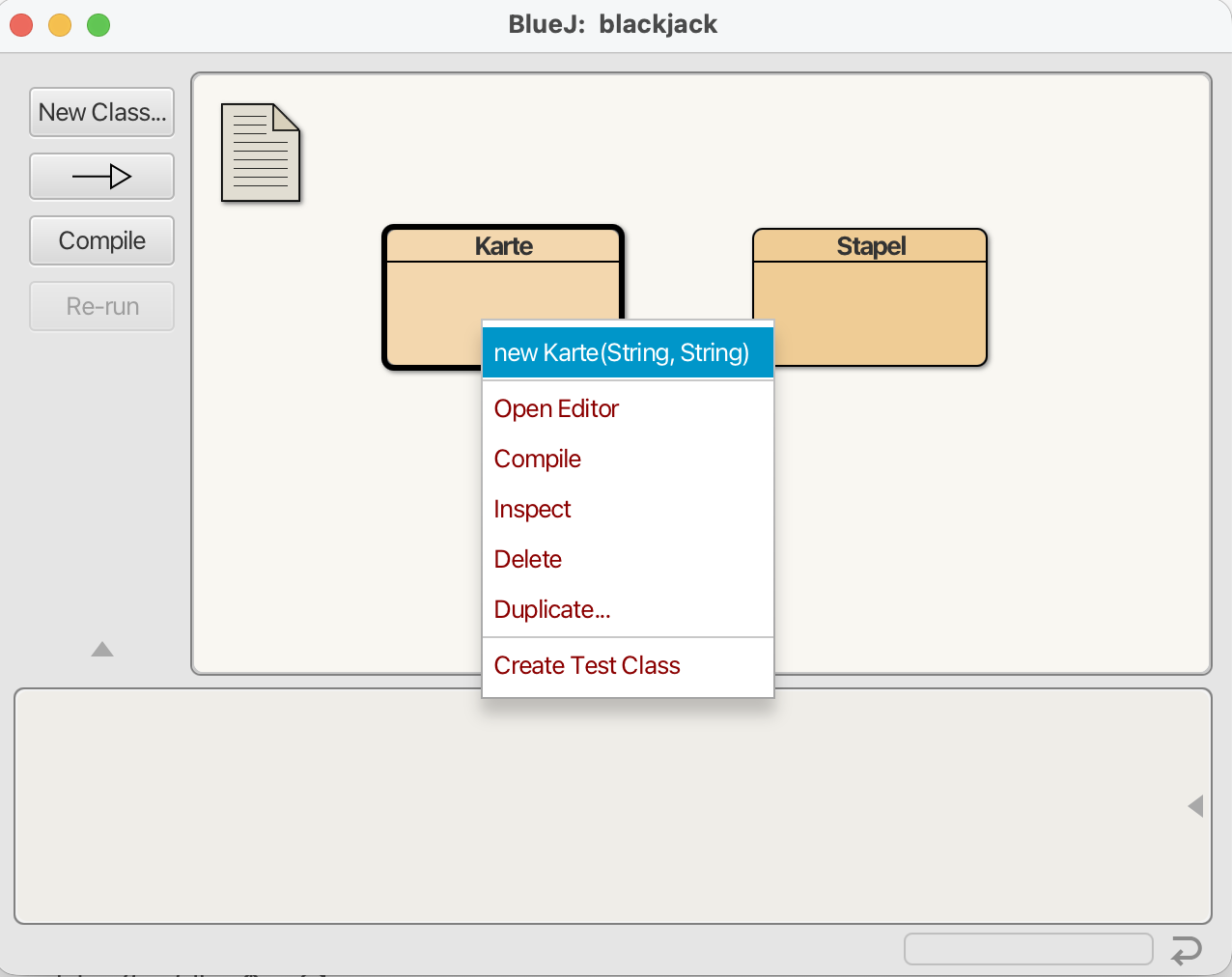Choose Open Editor from context menu
The image size is (1232, 977).
click(x=556, y=409)
